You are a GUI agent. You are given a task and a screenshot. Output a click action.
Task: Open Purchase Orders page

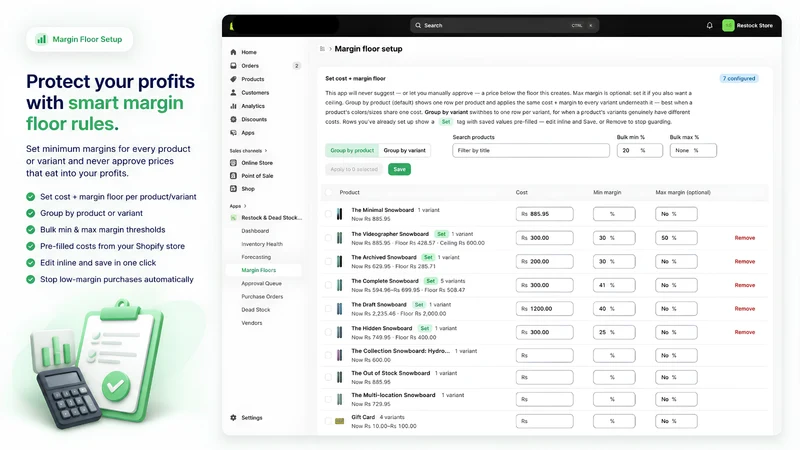coord(262,296)
